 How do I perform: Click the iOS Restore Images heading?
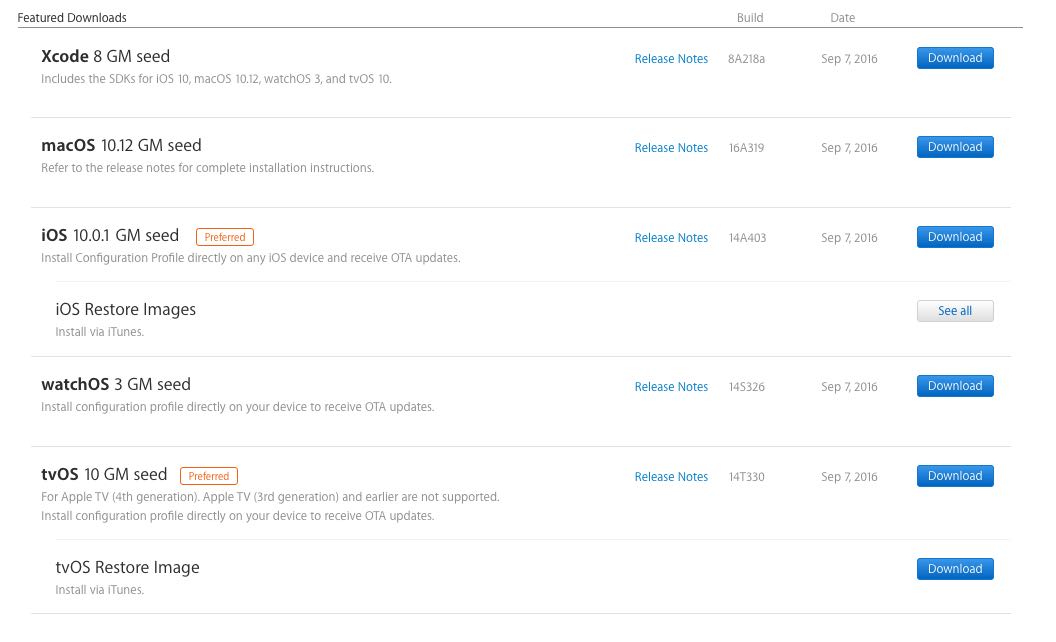click(x=126, y=310)
